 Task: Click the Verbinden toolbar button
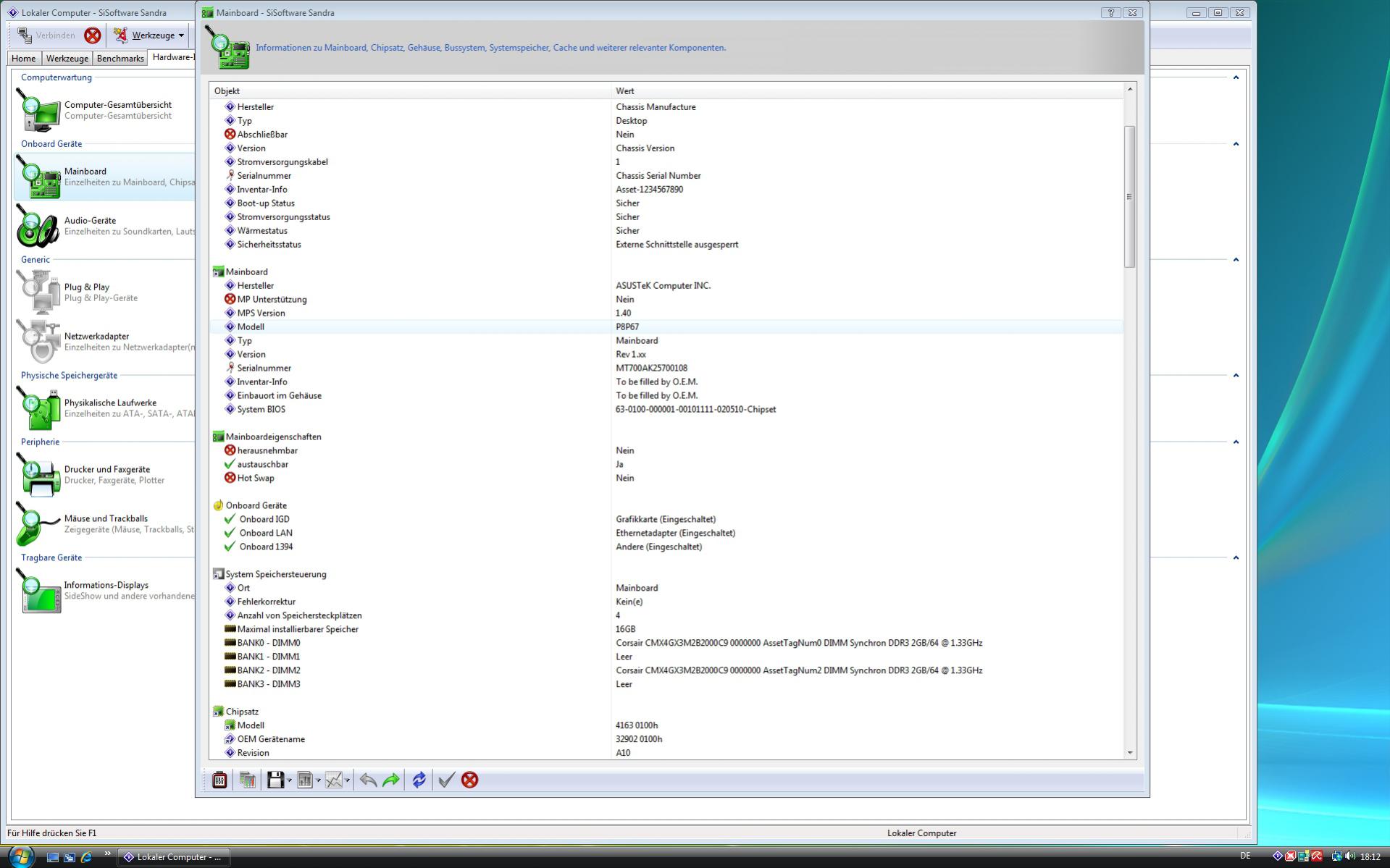point(46,35)
